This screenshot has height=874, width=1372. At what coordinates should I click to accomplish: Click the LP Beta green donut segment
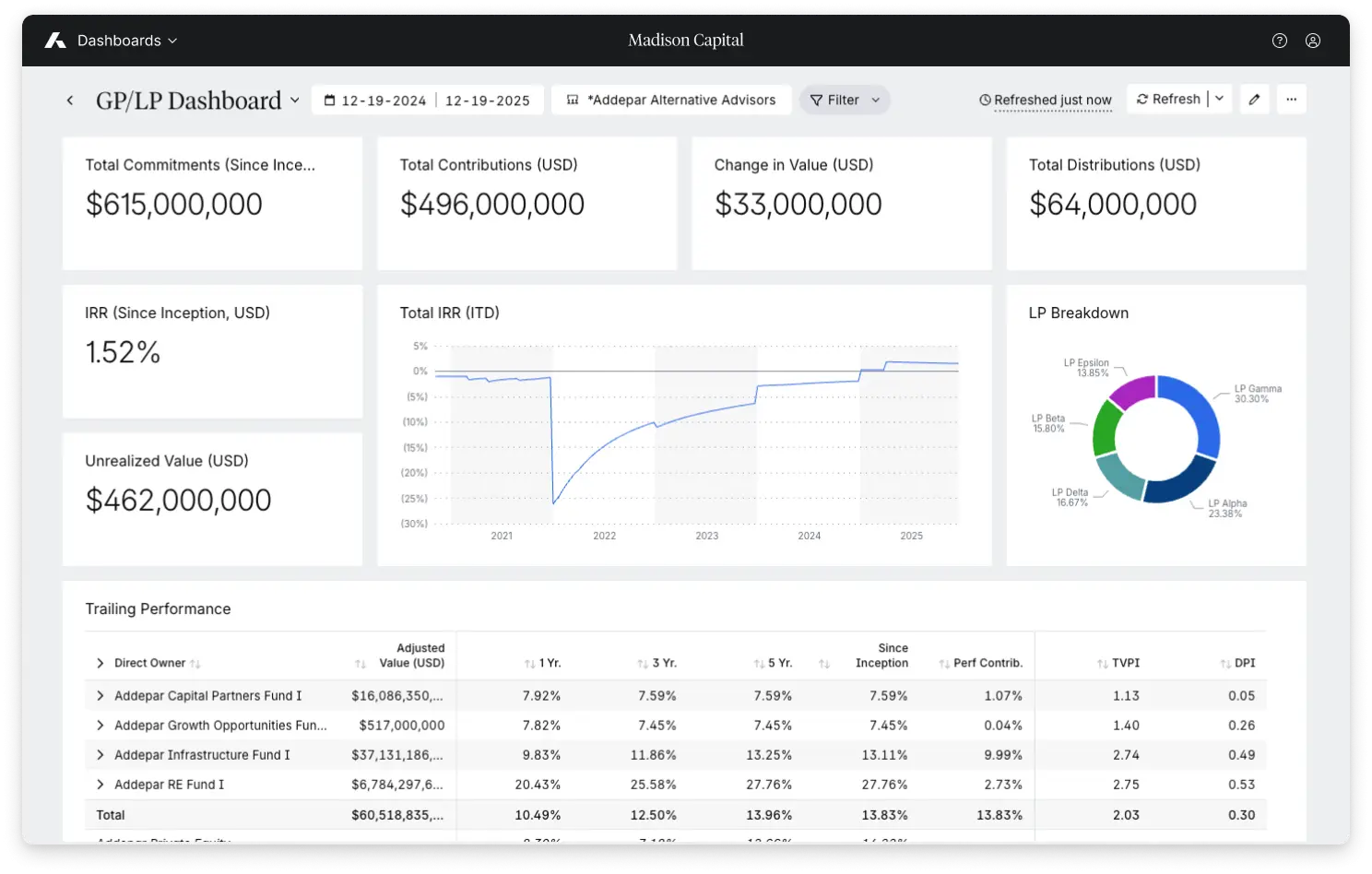click(x=1106, y=427)
